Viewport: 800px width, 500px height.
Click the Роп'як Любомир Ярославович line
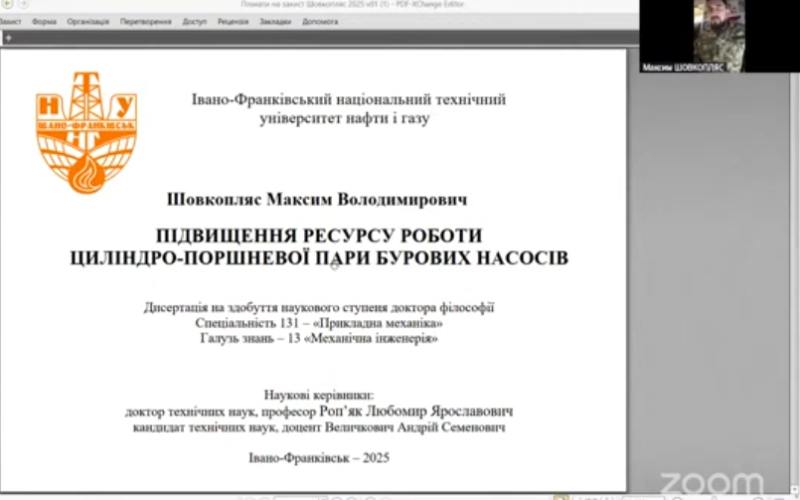(x=319, y=411)
